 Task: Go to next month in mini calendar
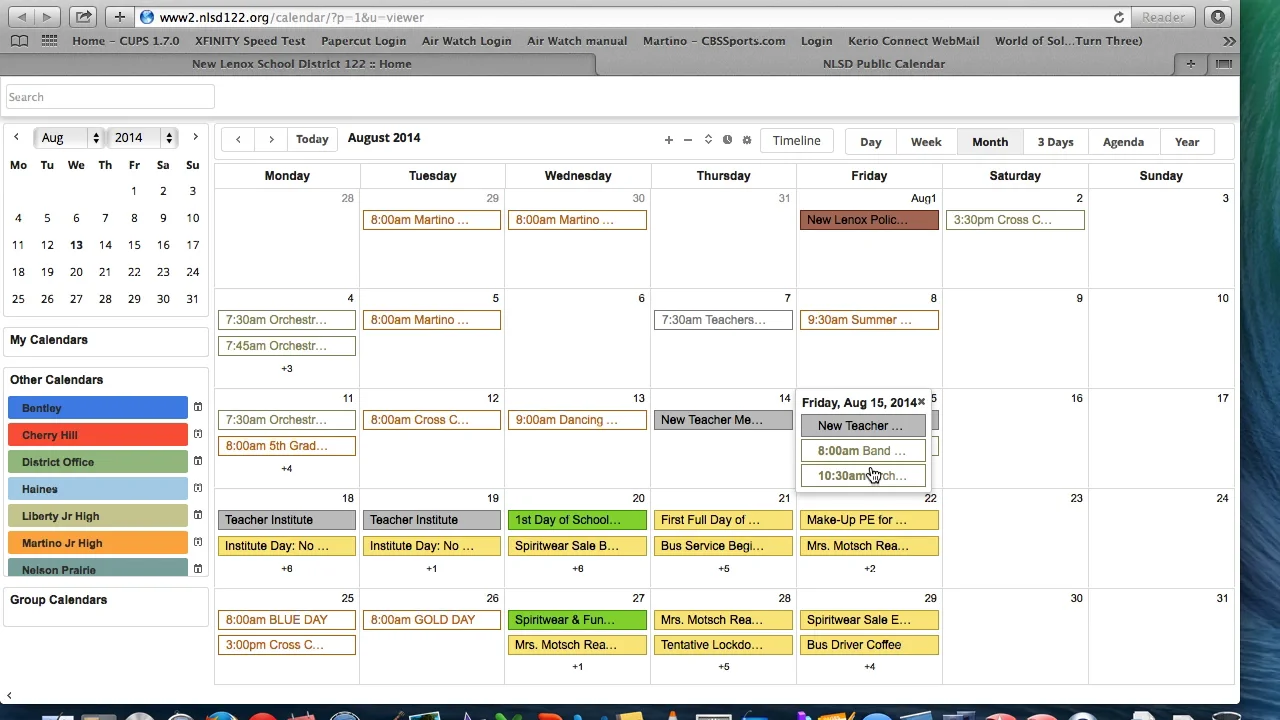click(x=195, y=137)
